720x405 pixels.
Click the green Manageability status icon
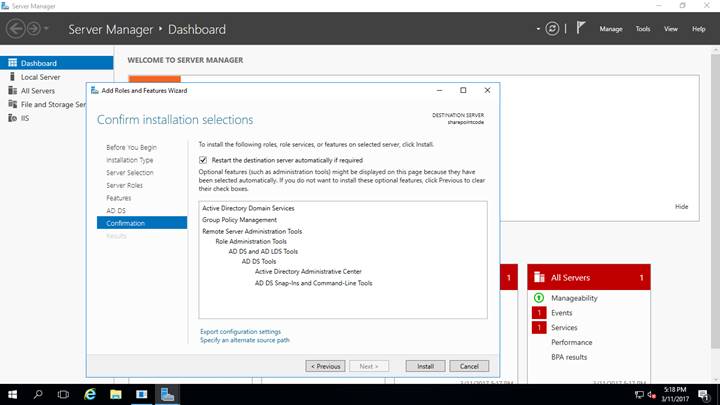539,298
